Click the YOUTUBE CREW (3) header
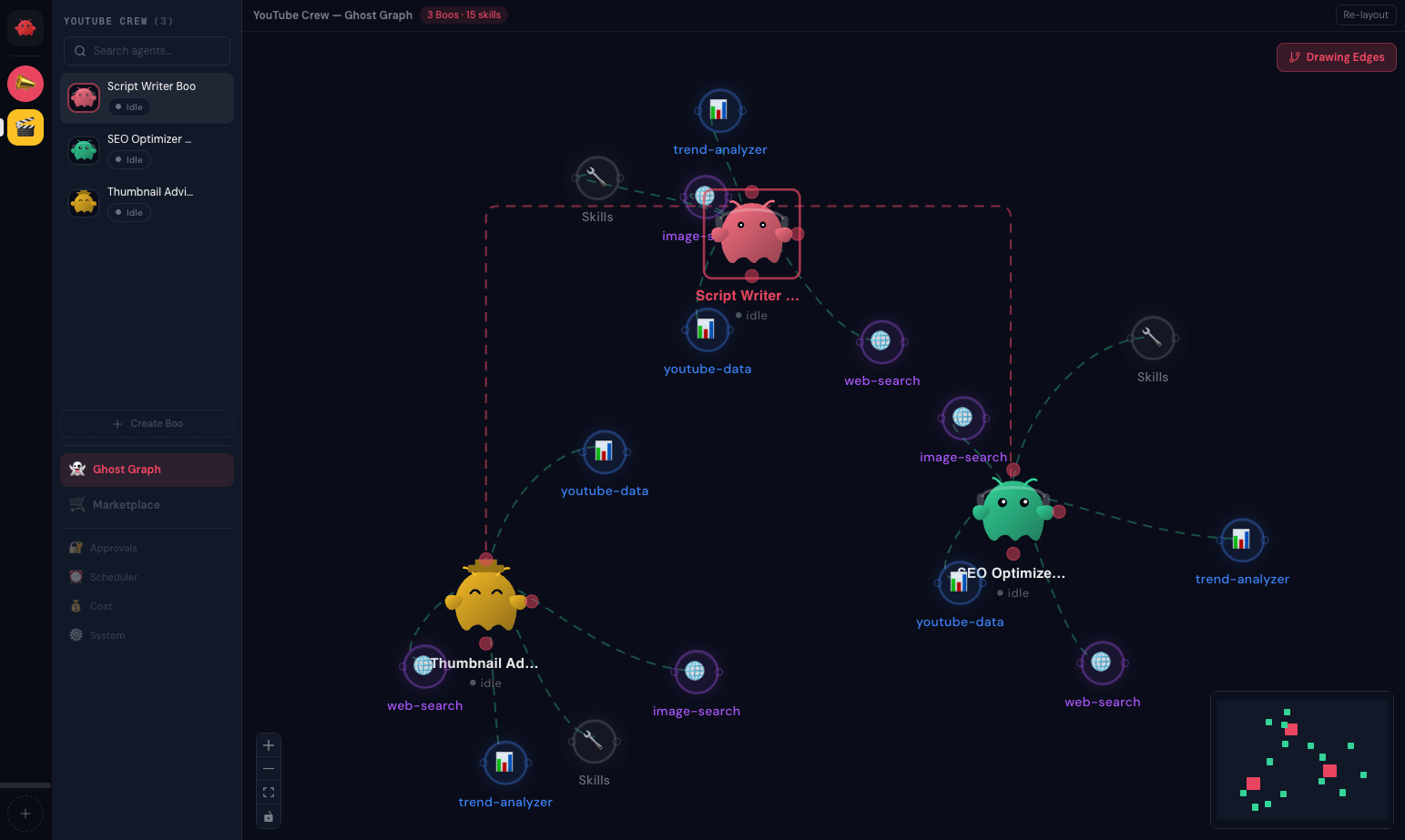 click(x=118, y=21)
